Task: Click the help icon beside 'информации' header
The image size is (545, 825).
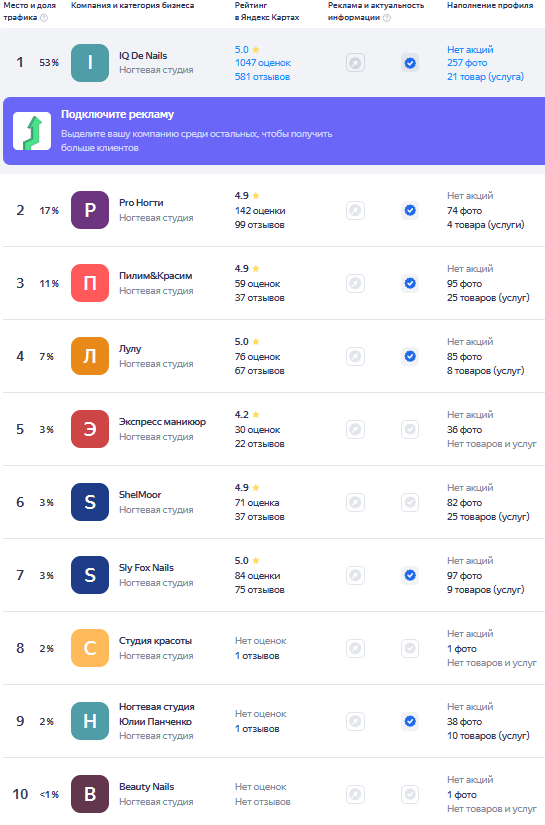Action: pyautogui.click(x=387, y=18)
